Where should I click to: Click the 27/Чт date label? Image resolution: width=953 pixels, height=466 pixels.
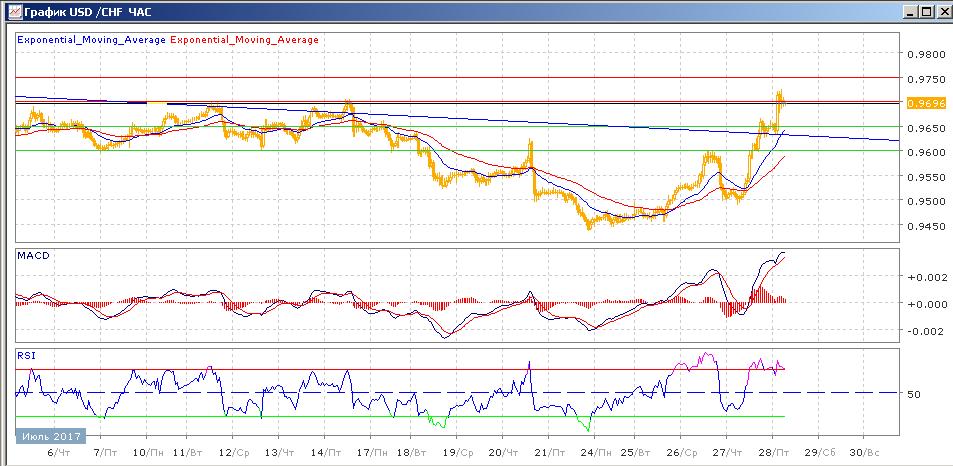pyautogui.click(x=728, y=453)
